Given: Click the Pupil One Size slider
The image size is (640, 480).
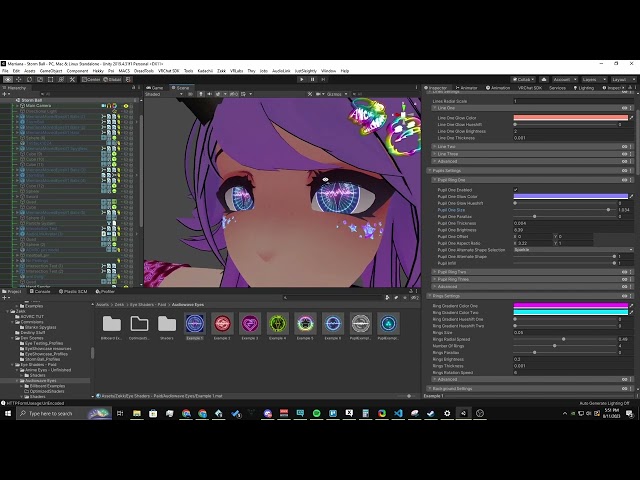Looking at the screenshot, I should 565,210.
